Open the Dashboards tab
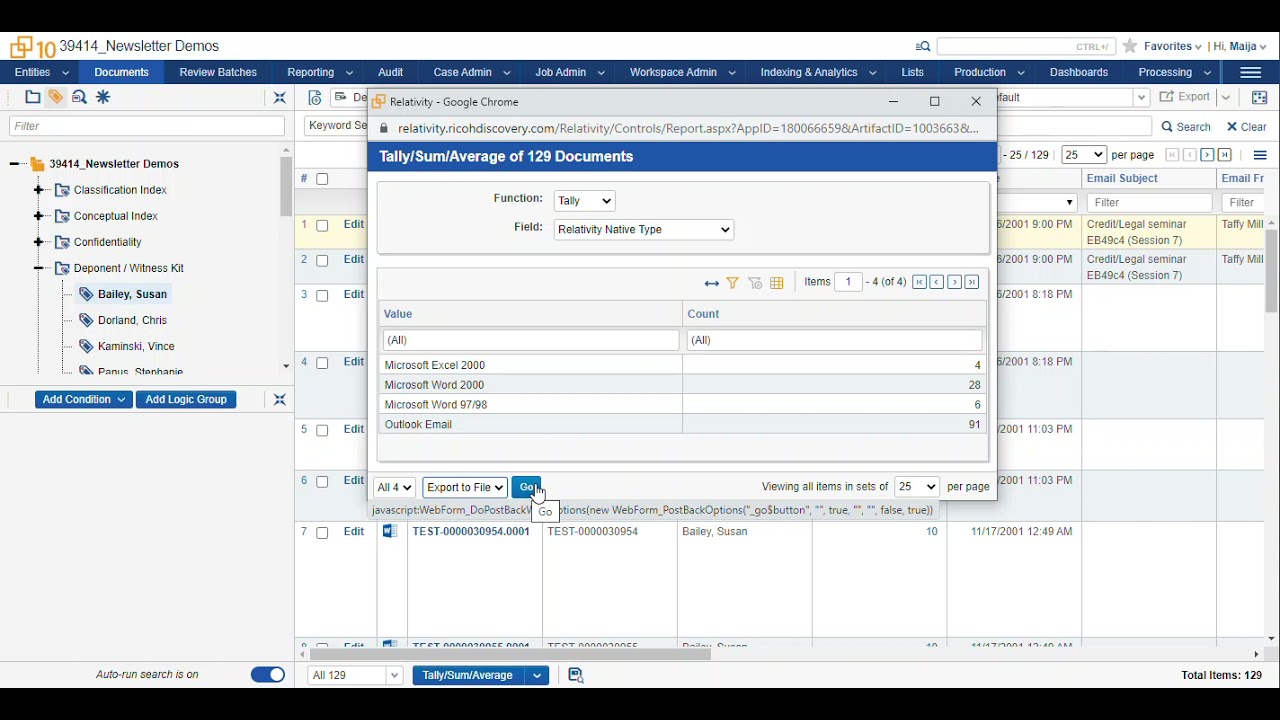The image size is (1280, 720). point(1079,73)
